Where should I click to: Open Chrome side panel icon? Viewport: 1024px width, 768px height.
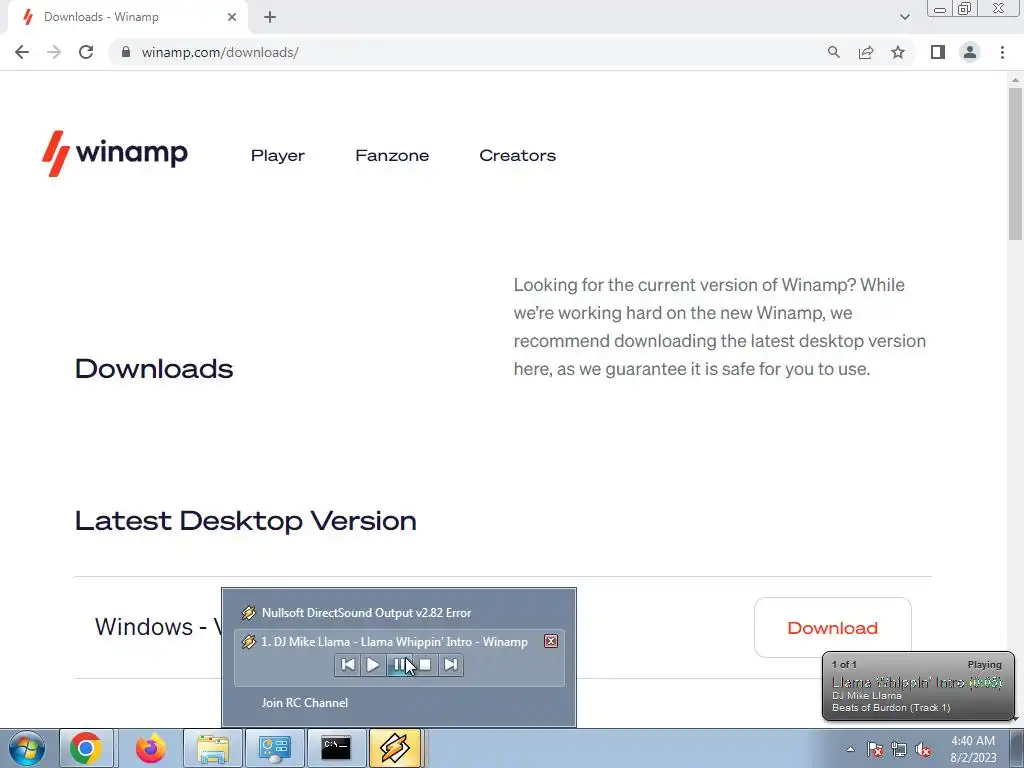(938, 52)
